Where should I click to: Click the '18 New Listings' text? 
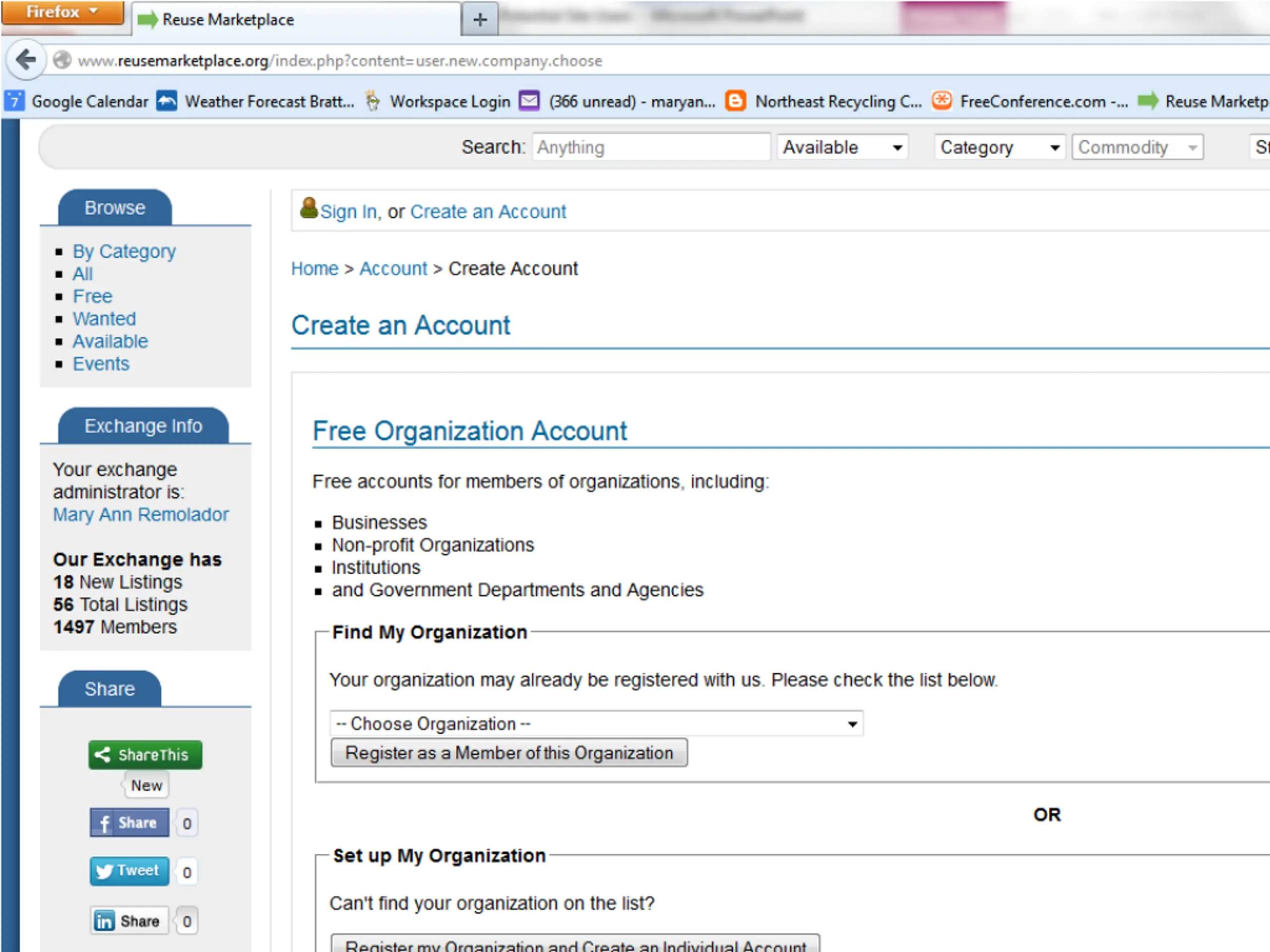(118, 582)
